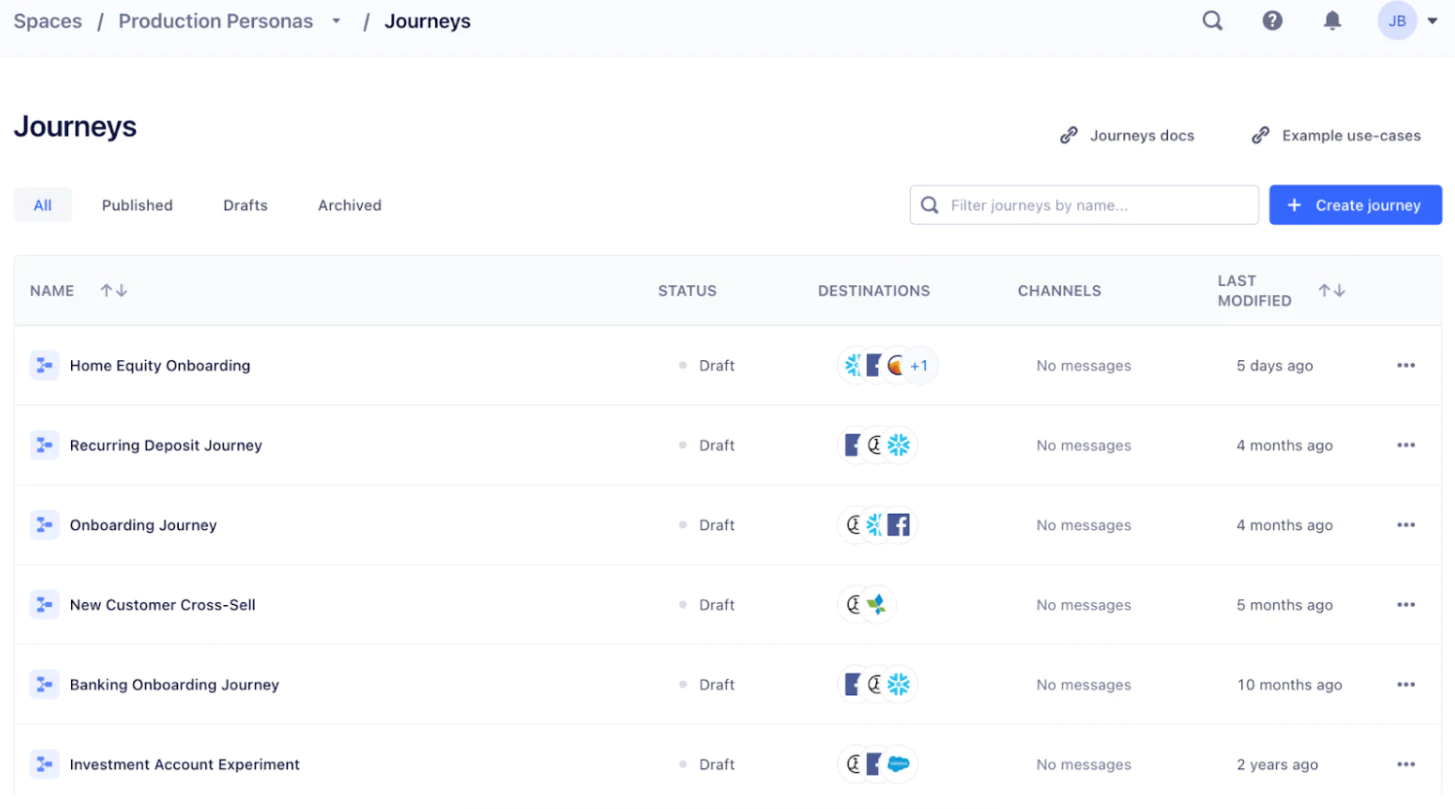Open more options for Onboarding Journey row
The height and width of the screenshot is (809, 1455).
pos(1406,525)
